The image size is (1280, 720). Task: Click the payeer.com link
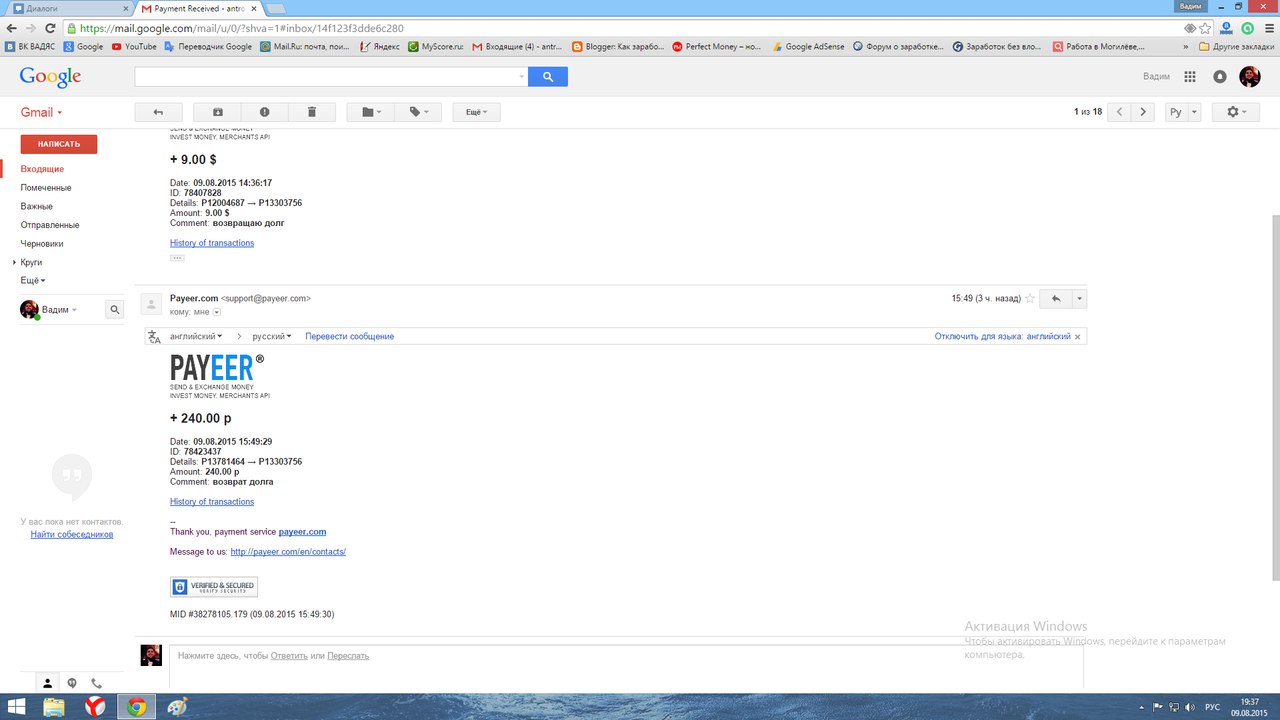point(302,532)
